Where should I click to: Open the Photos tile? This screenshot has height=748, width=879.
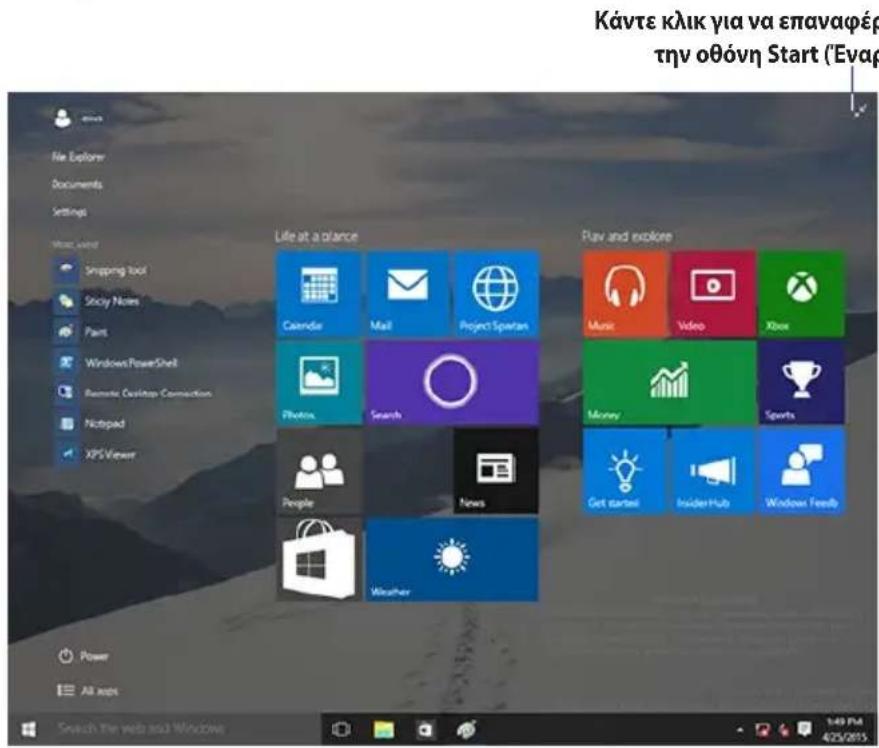tap(318, 382)
